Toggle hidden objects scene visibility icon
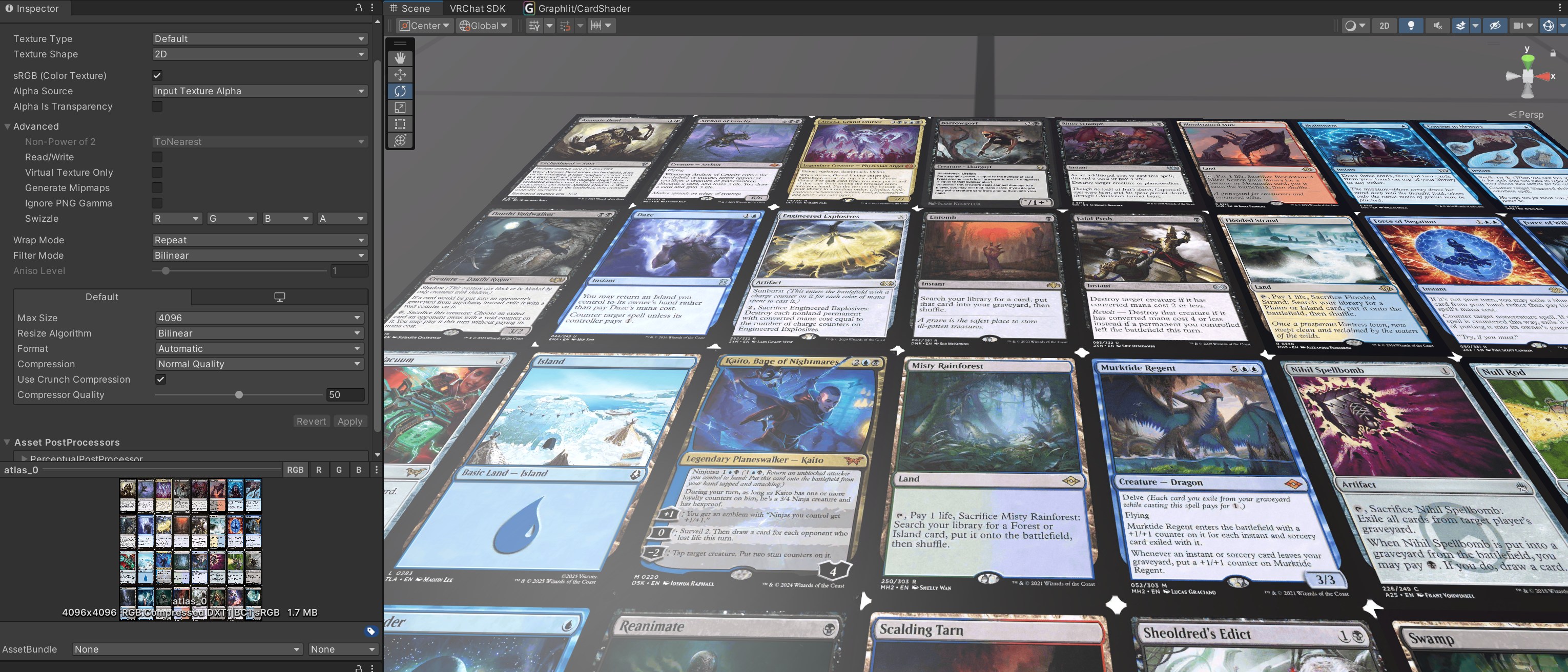Viewport: 1568px width, 672px height. coord(1494,26)
